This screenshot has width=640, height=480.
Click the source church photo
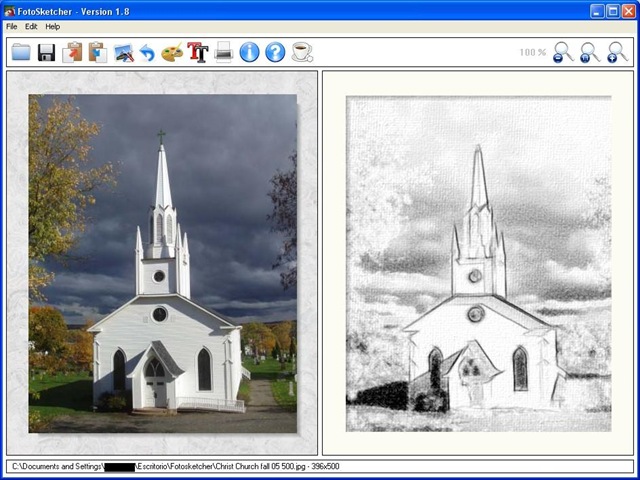[x=163, y=263]
